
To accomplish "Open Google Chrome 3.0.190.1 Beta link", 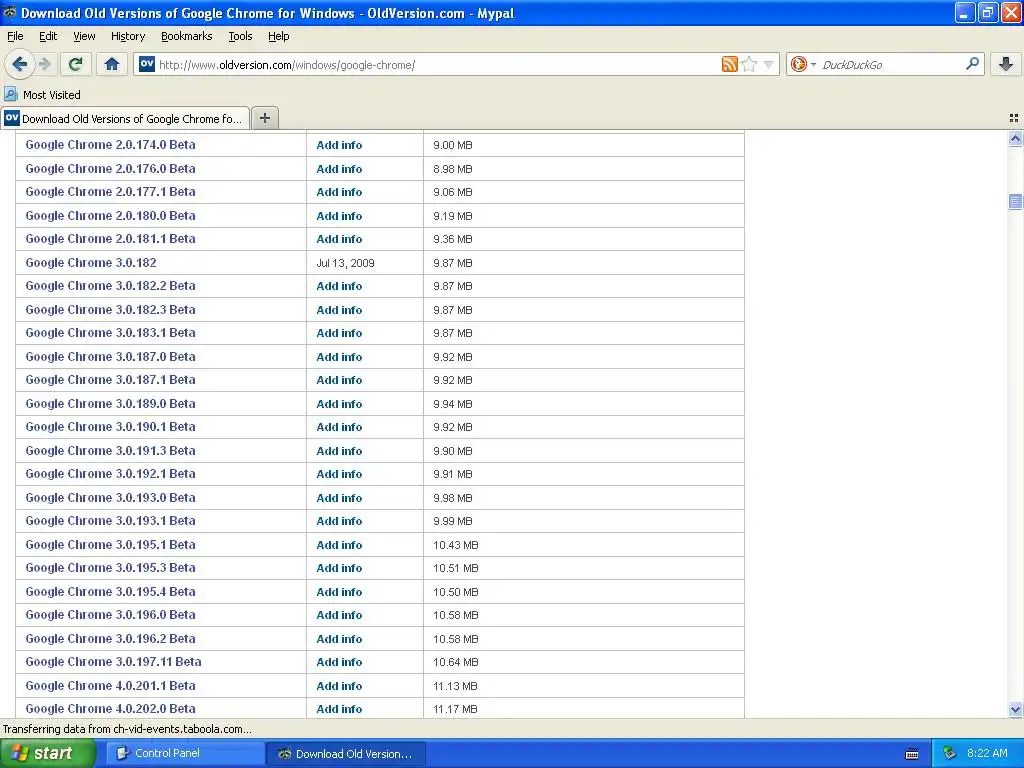I will [110, 427].
